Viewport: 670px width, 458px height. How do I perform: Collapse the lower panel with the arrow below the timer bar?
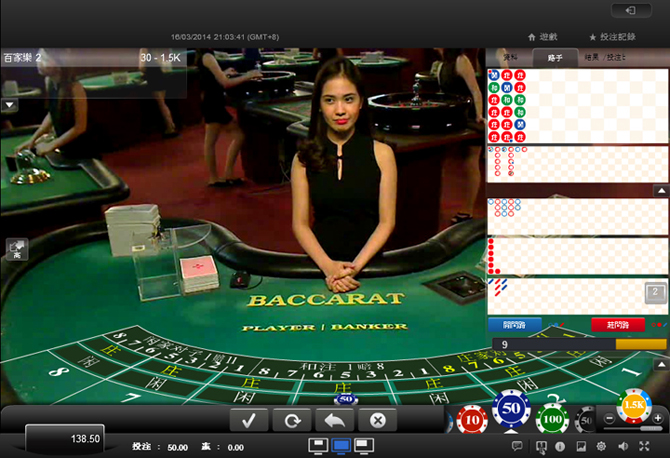[x=661, y=364]
